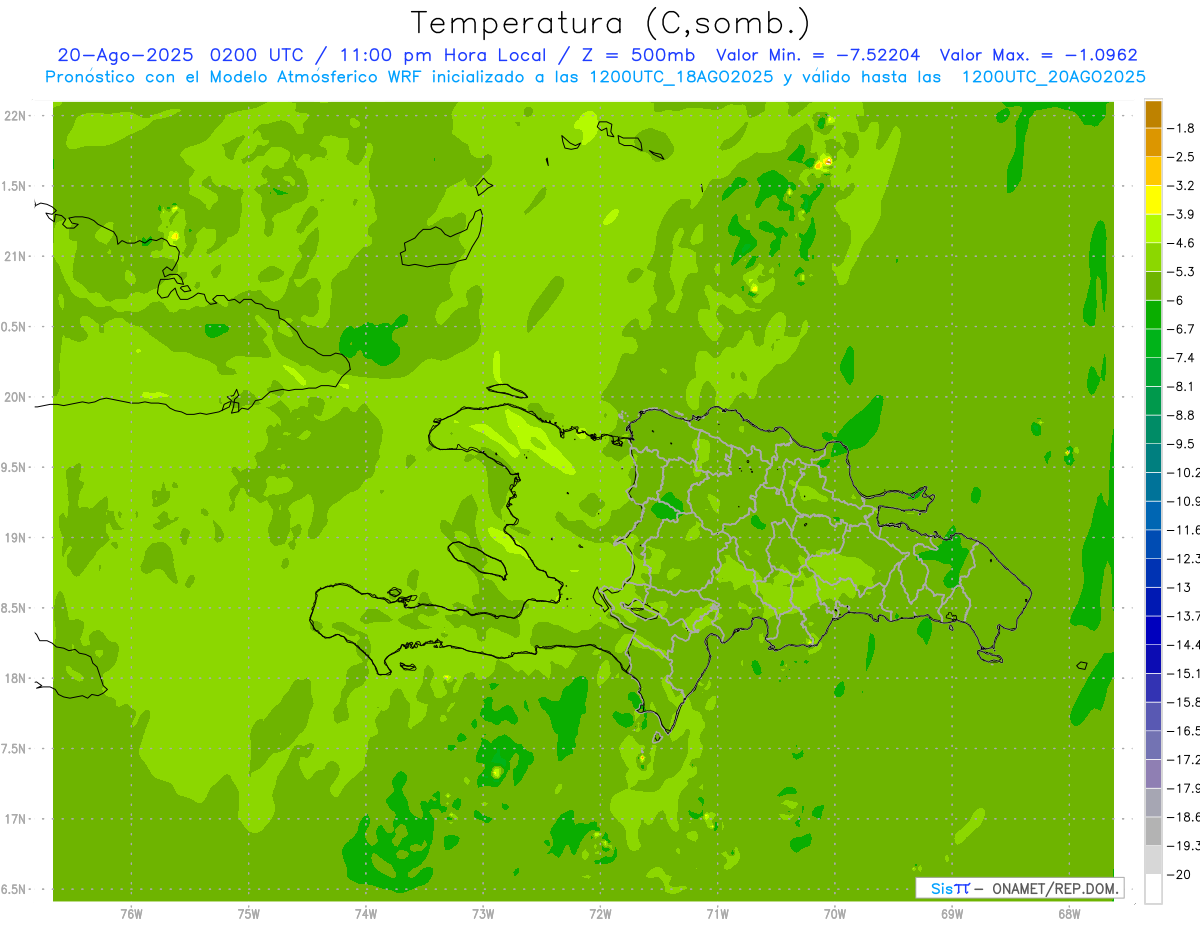Screen dimensions: 1200x927
Task: Click the "ONAMET/REP.DOM." credit label
Action: [1055, 888]
